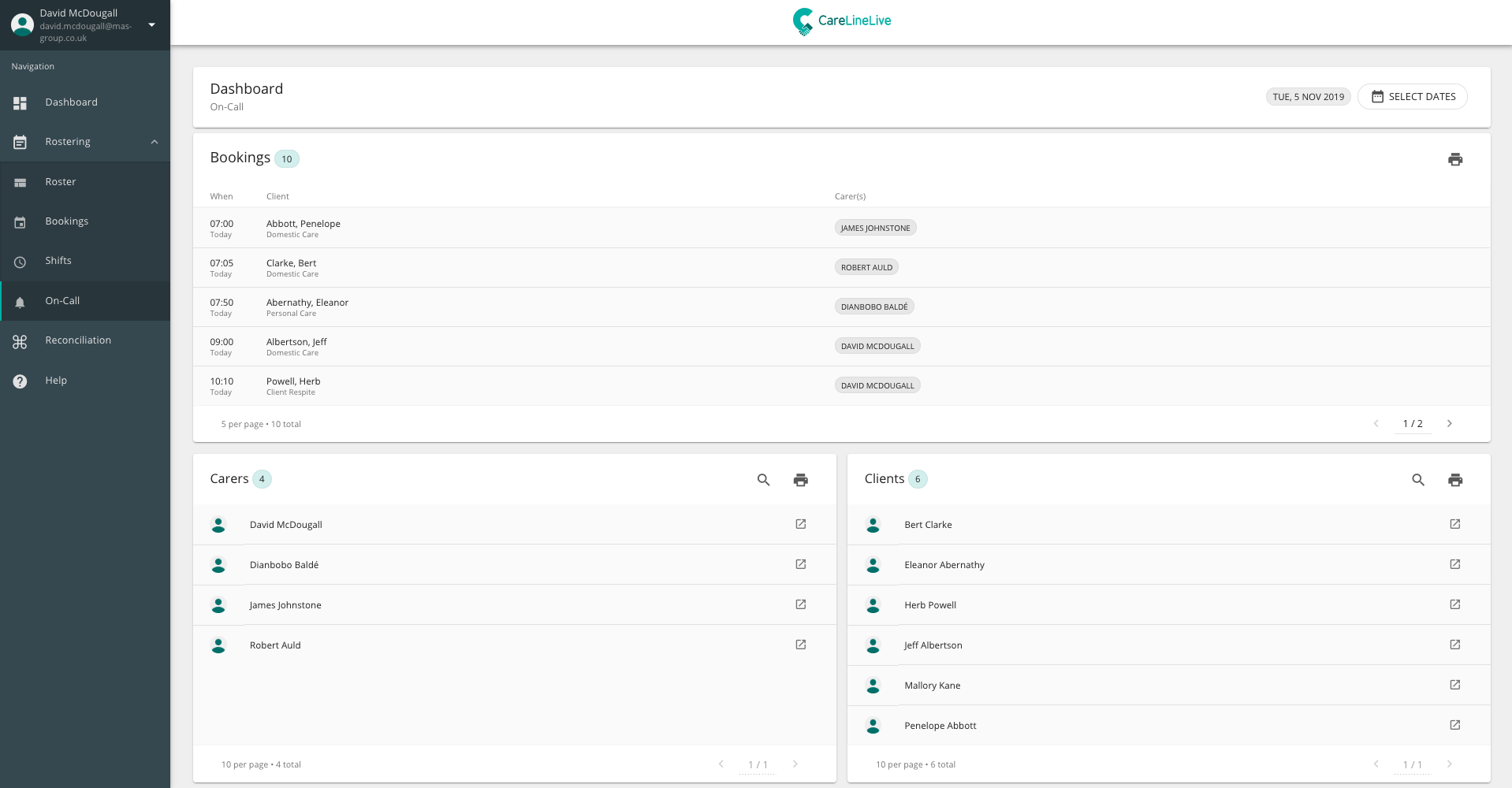Click the Clients count badge 6
Viewport: 1512px width, 788px height.
point(918,479)
